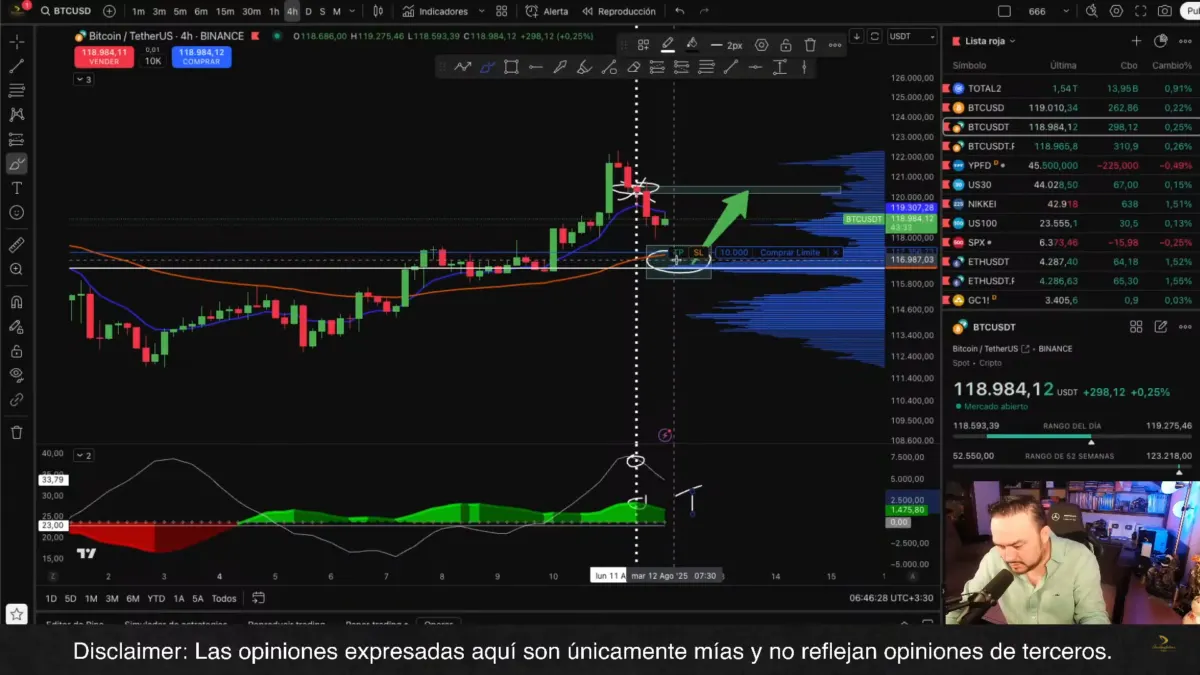Image resolution: width=1200 pixels, height=675 pixels.
Task: Change drawing fill background color
Action: tap(691, 45)
